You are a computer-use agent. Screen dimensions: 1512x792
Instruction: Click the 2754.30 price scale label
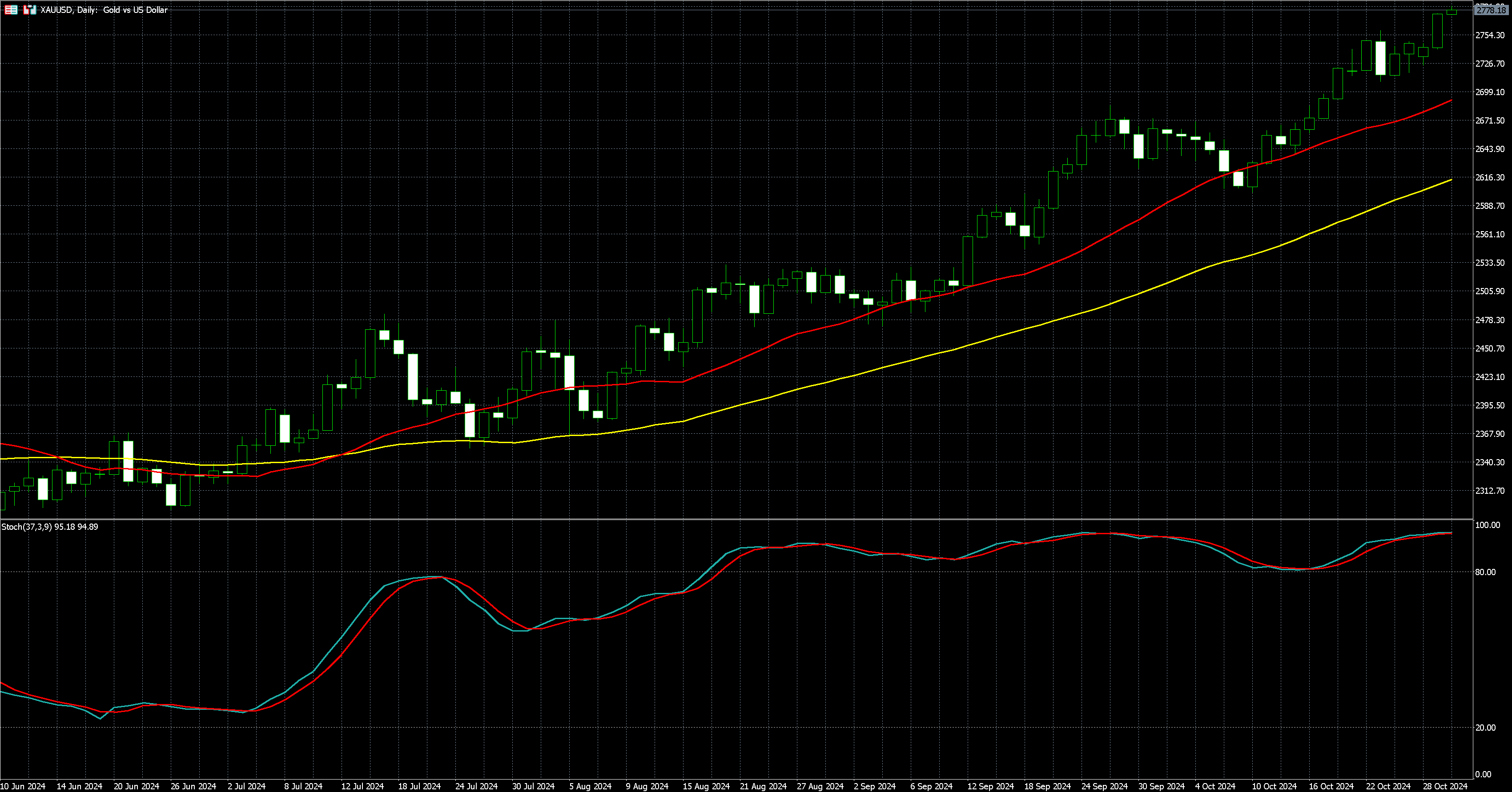coord(1490,35)
